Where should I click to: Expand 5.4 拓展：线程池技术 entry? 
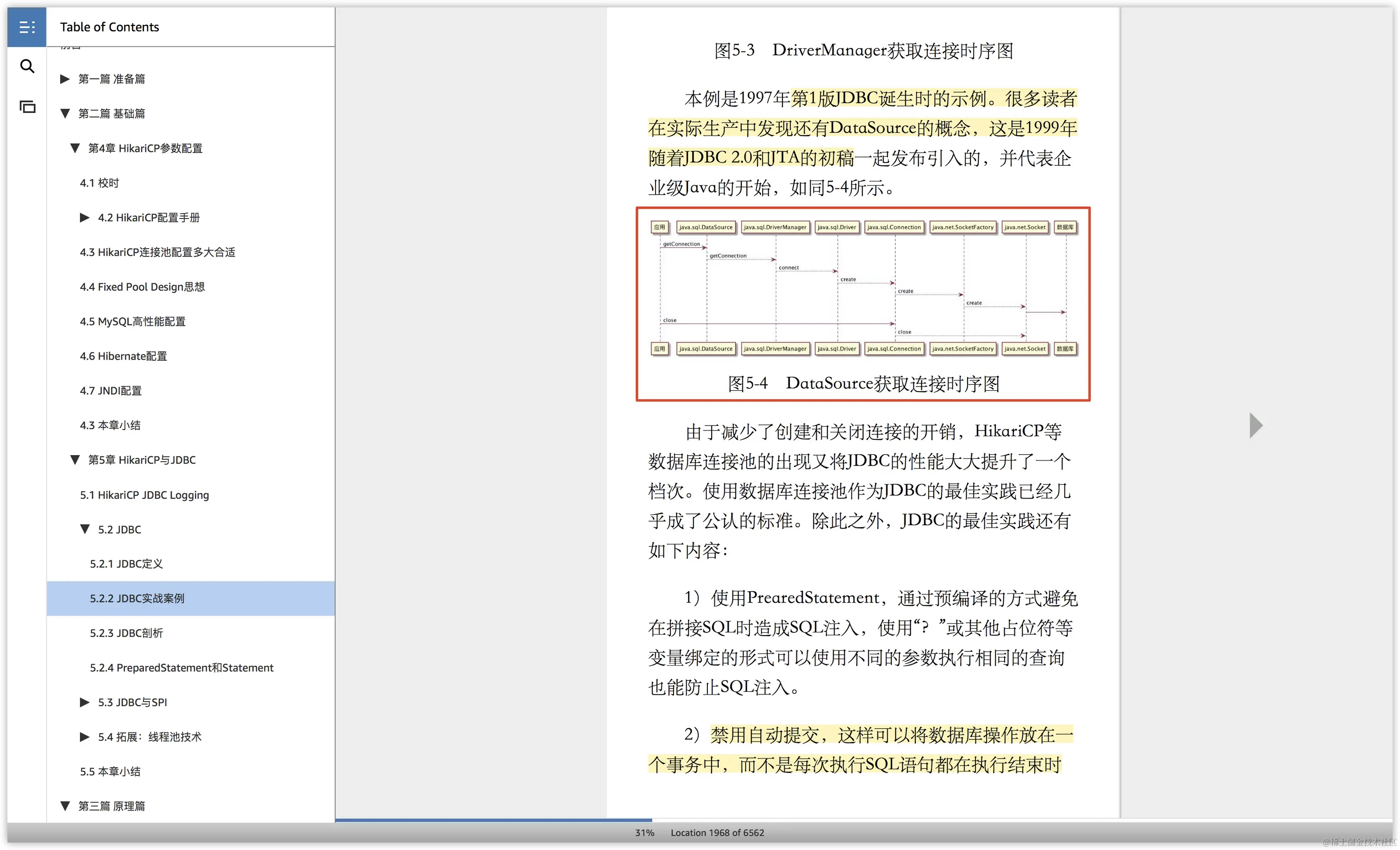tap(85, 737)
